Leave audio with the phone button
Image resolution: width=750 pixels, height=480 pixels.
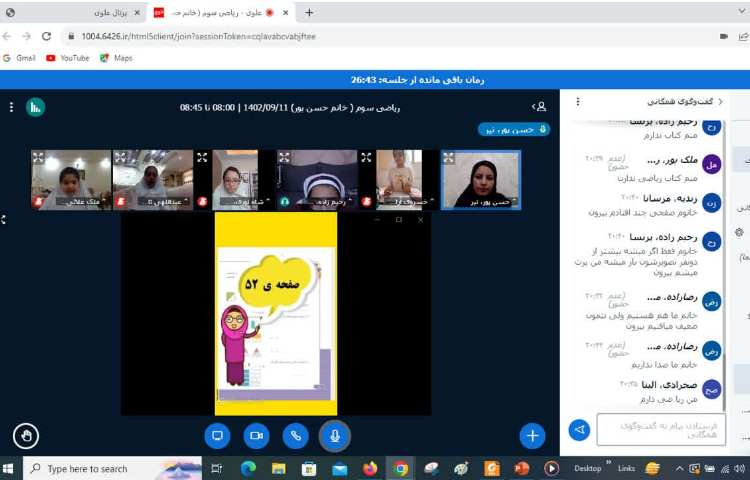tap(296, 436)
